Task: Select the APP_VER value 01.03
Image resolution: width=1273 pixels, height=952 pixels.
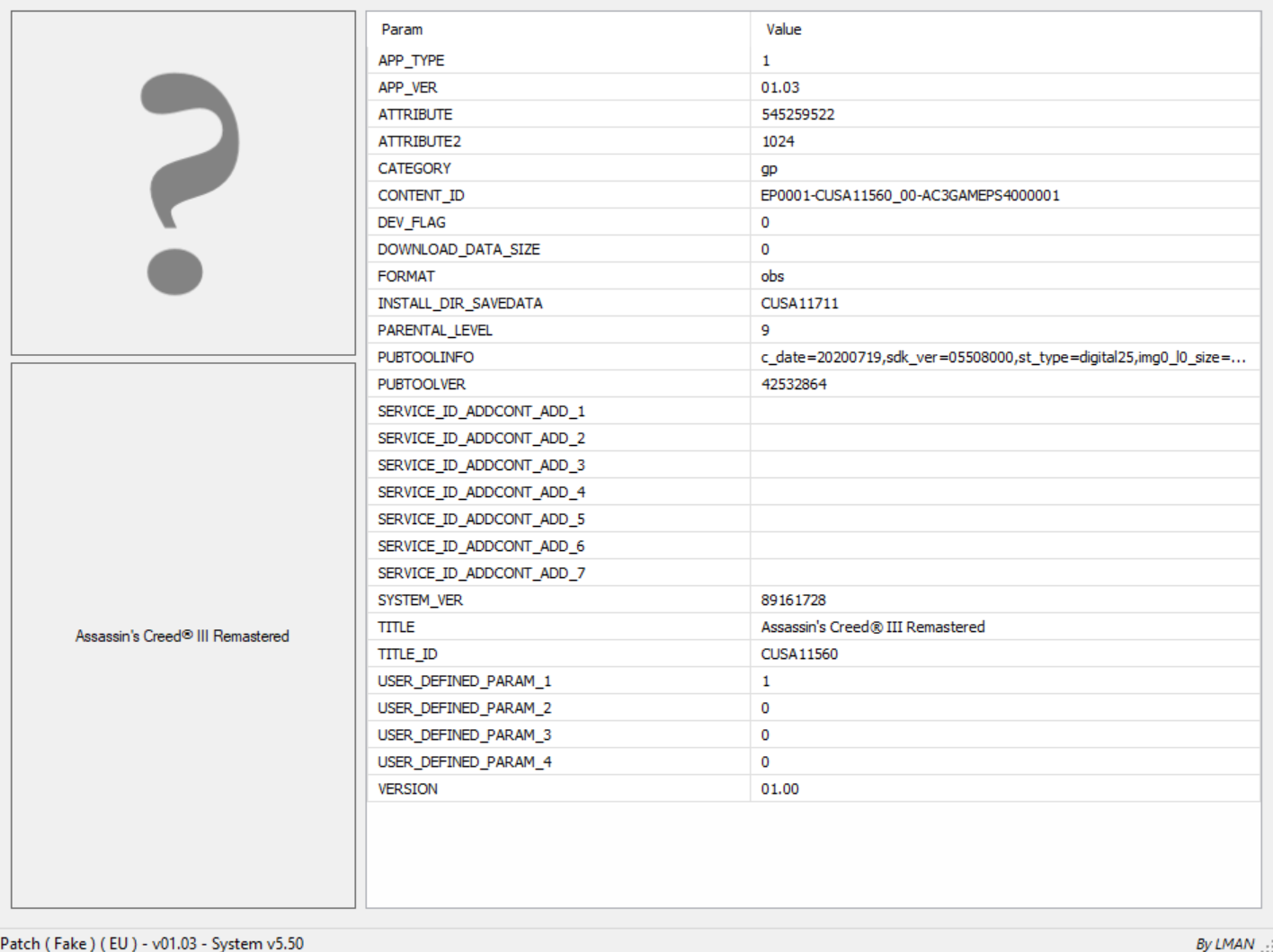Action: (779, 87)
